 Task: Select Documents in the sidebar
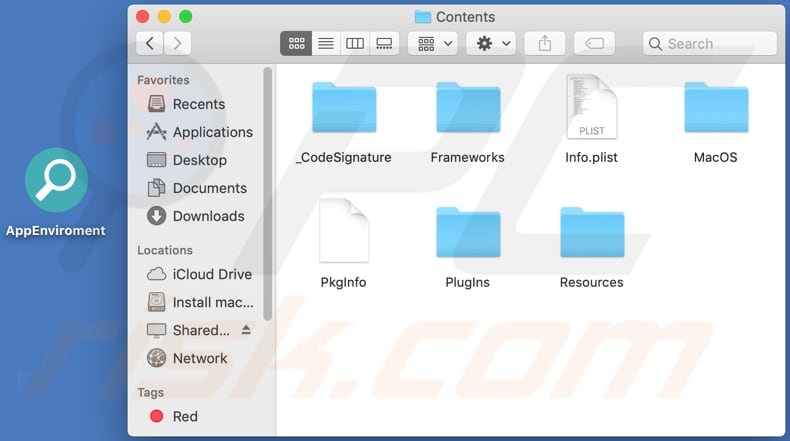coord(199,188)
